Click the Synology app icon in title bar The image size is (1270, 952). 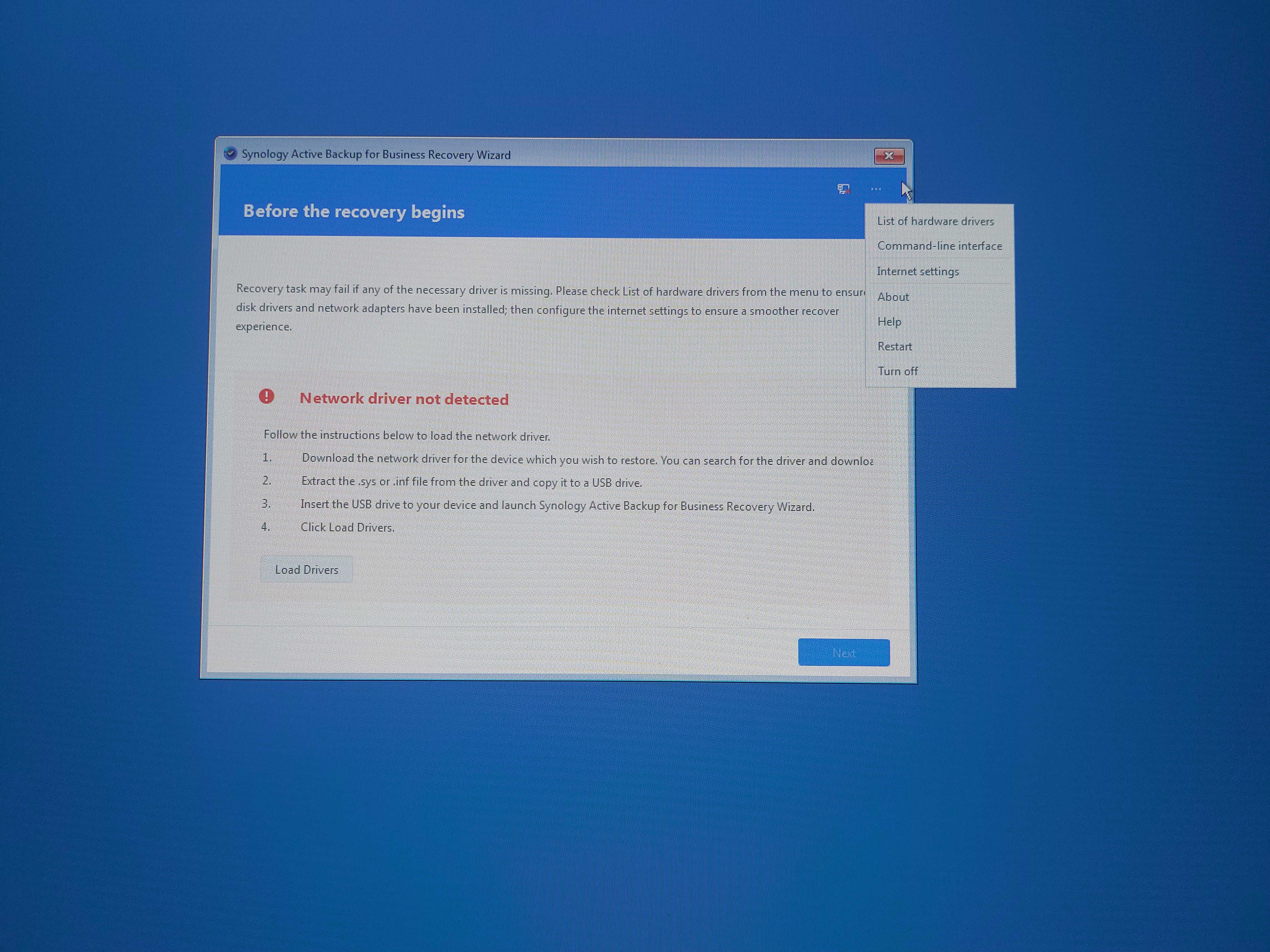230,154
